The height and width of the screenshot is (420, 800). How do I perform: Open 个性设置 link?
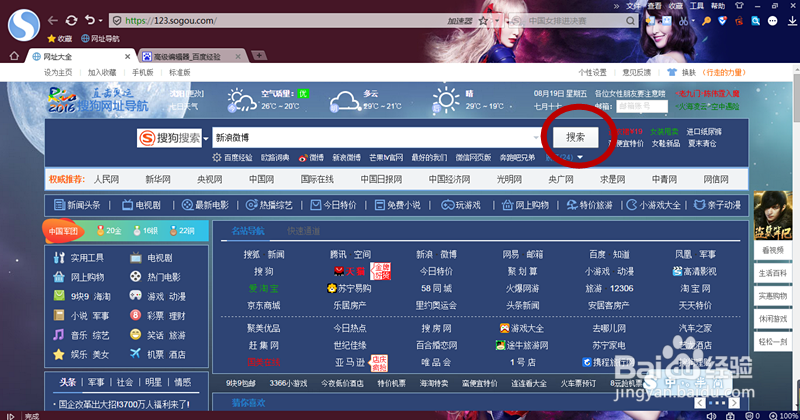592,72
